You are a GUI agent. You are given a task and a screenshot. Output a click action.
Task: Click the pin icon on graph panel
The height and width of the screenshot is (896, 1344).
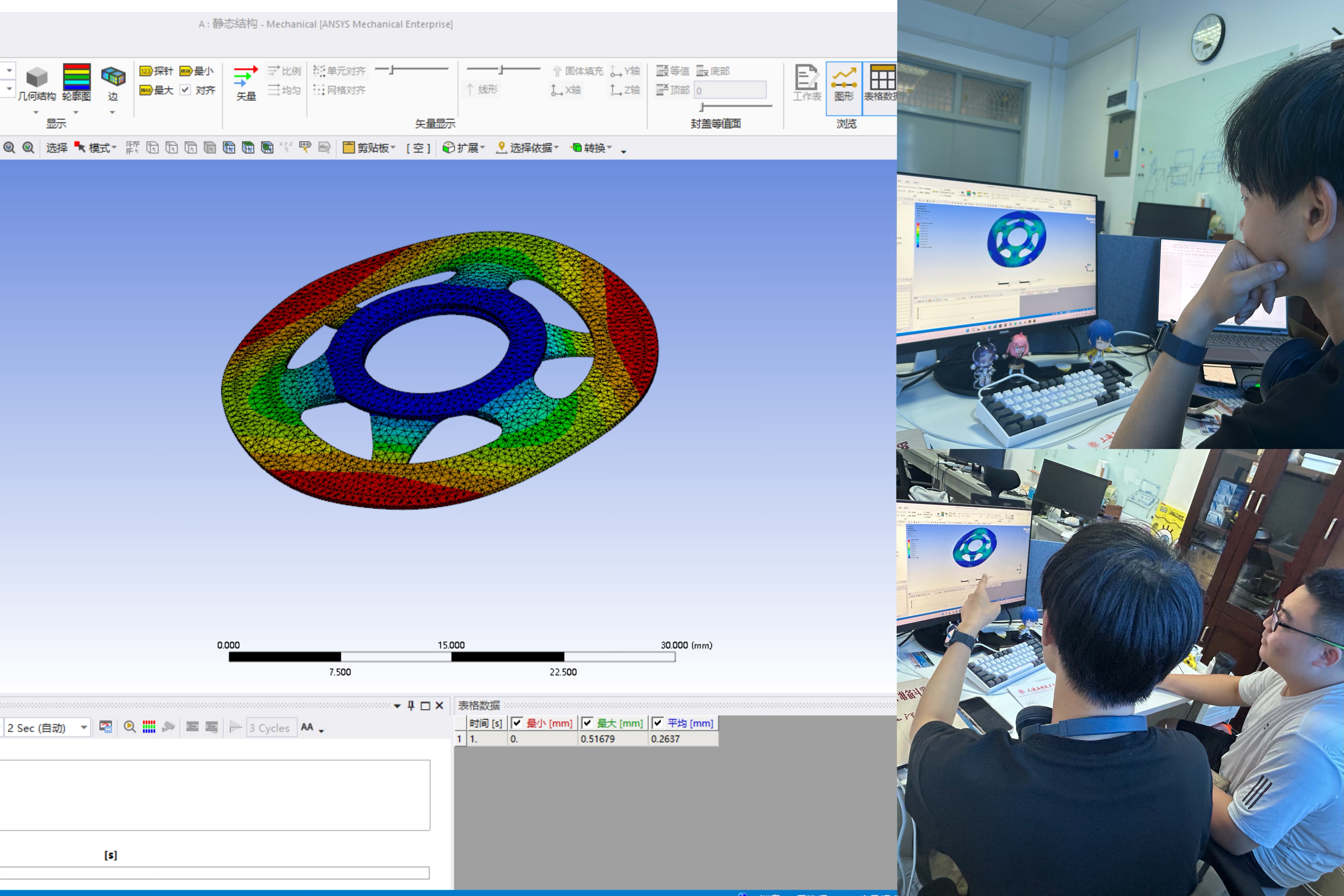(411, 706)
